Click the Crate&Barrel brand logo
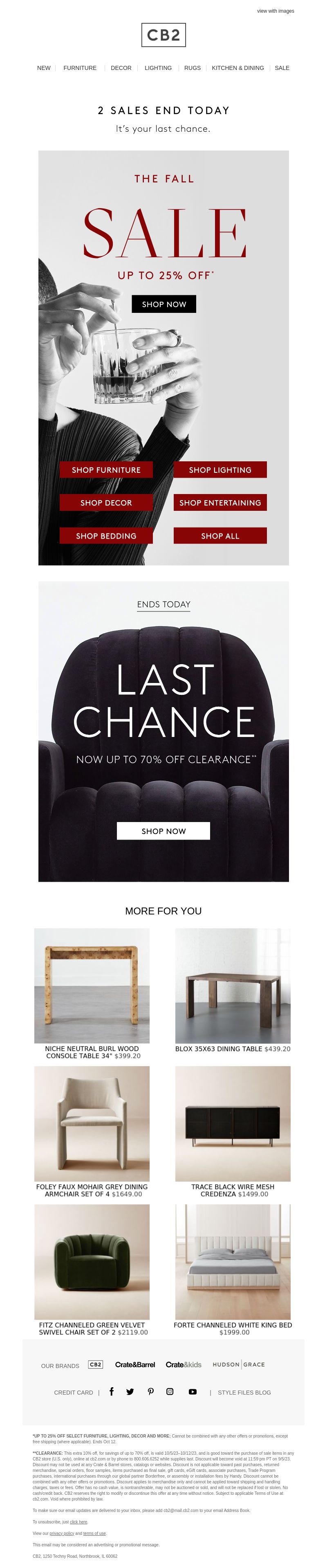The width and height of the screenshot is (327, 1568). [x=135, y=1364]
